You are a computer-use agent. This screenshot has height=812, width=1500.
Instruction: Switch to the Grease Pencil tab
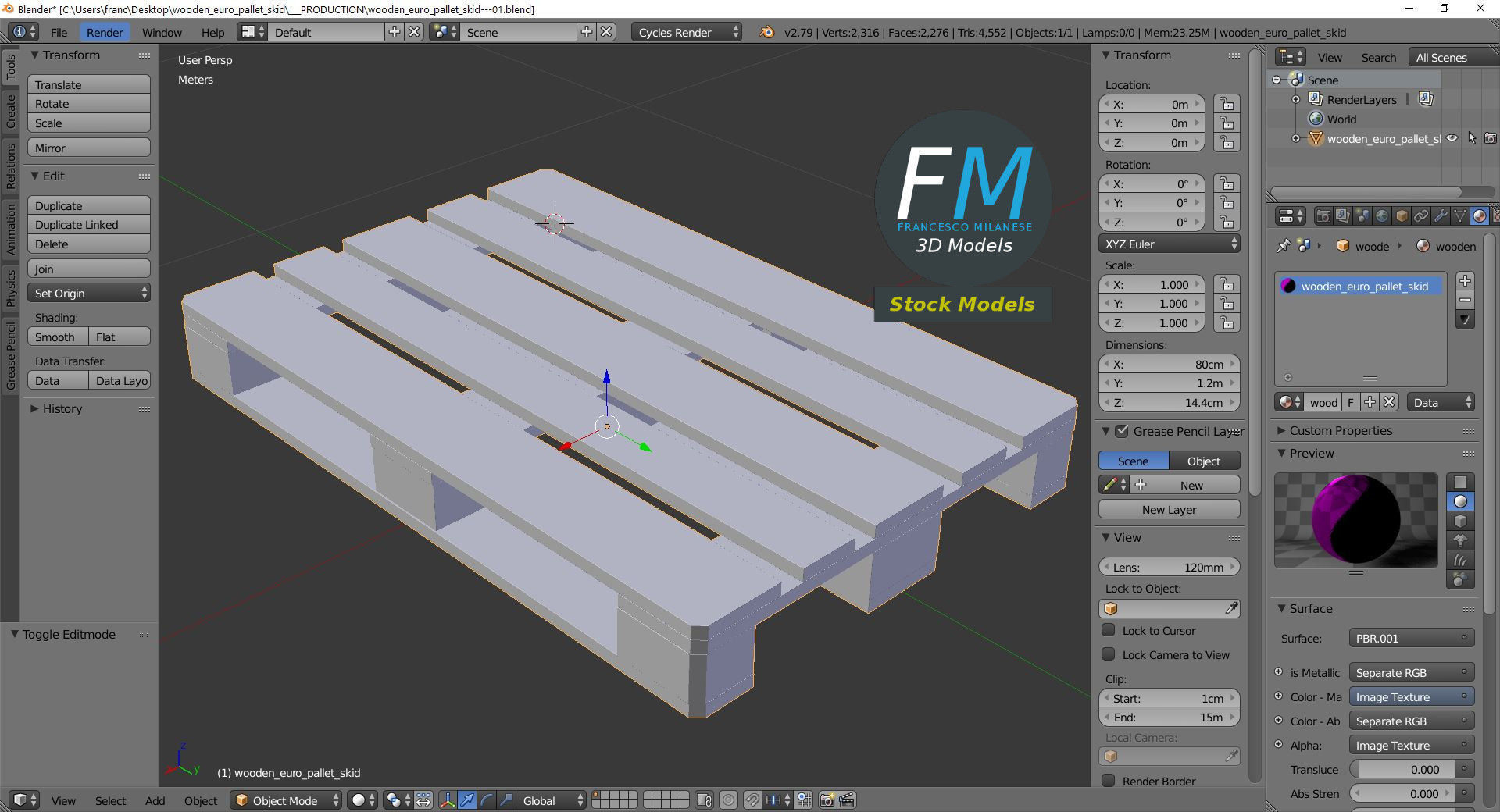click(10, 355)
